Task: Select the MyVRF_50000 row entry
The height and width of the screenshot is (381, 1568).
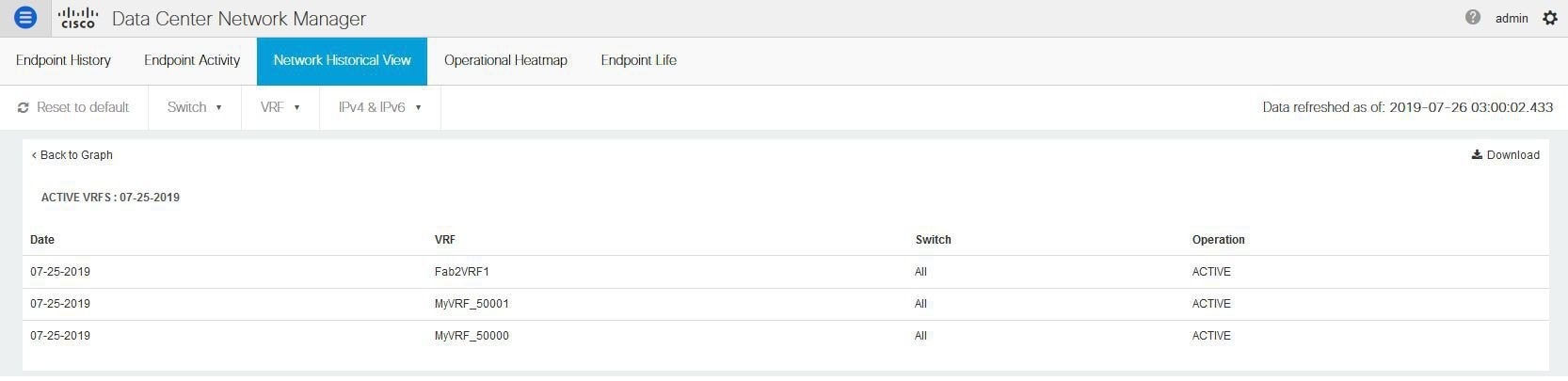Action: [472, 336]
